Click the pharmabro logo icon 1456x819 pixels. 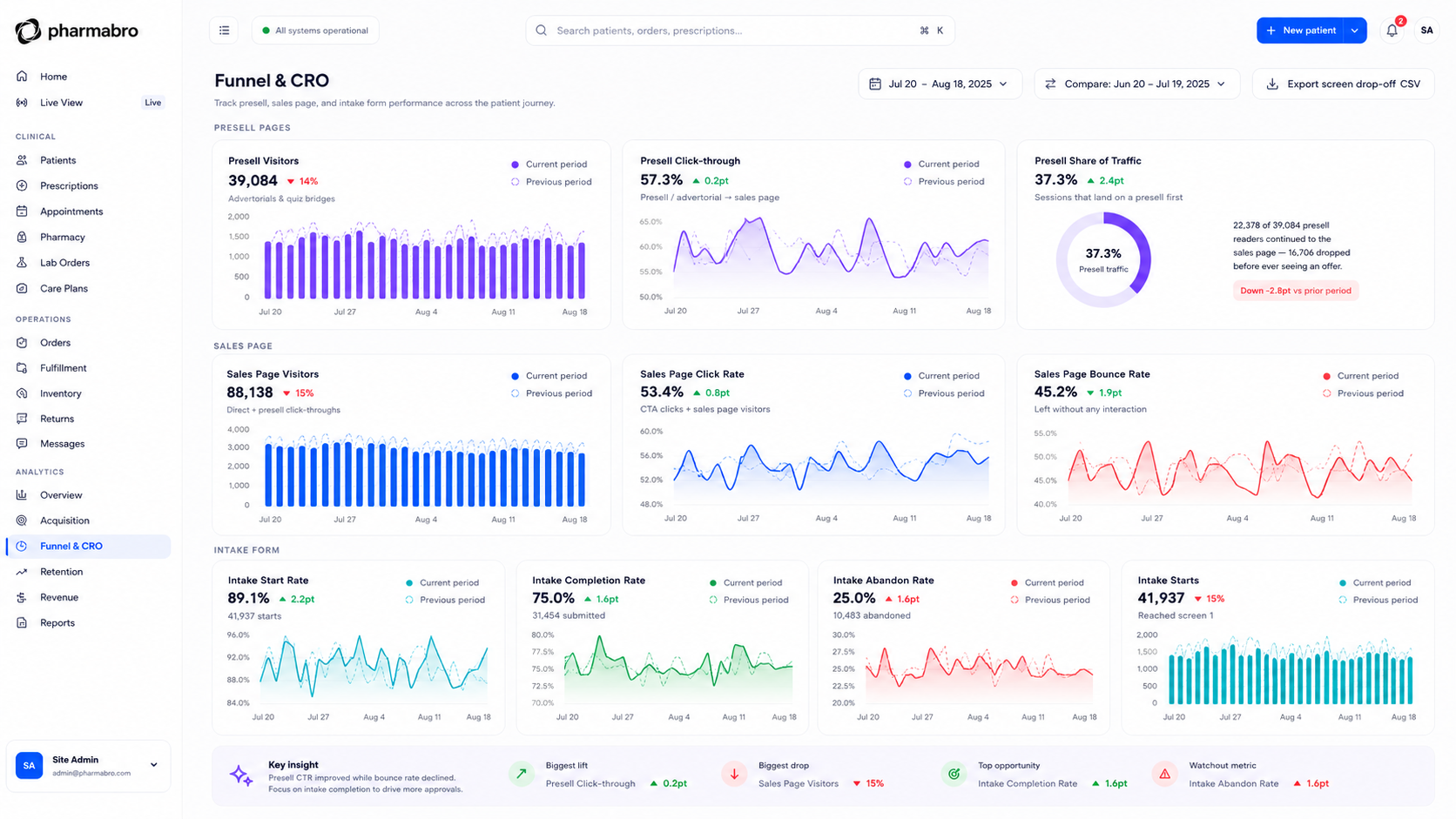28,30
